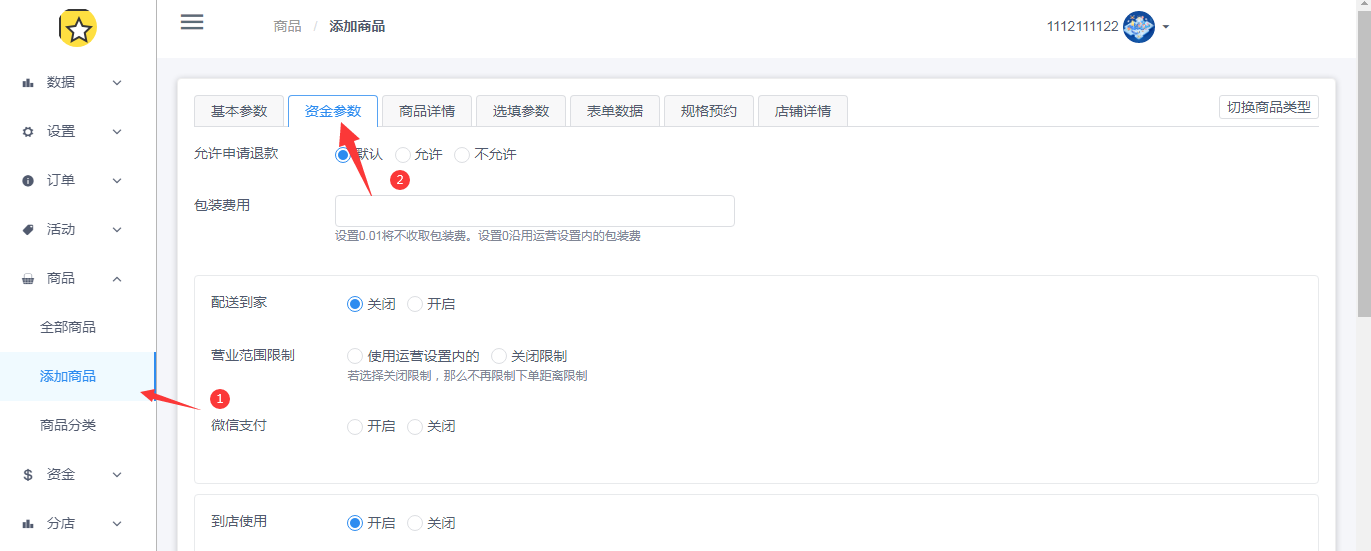Click the bar chart icon beside 分店

28,524
